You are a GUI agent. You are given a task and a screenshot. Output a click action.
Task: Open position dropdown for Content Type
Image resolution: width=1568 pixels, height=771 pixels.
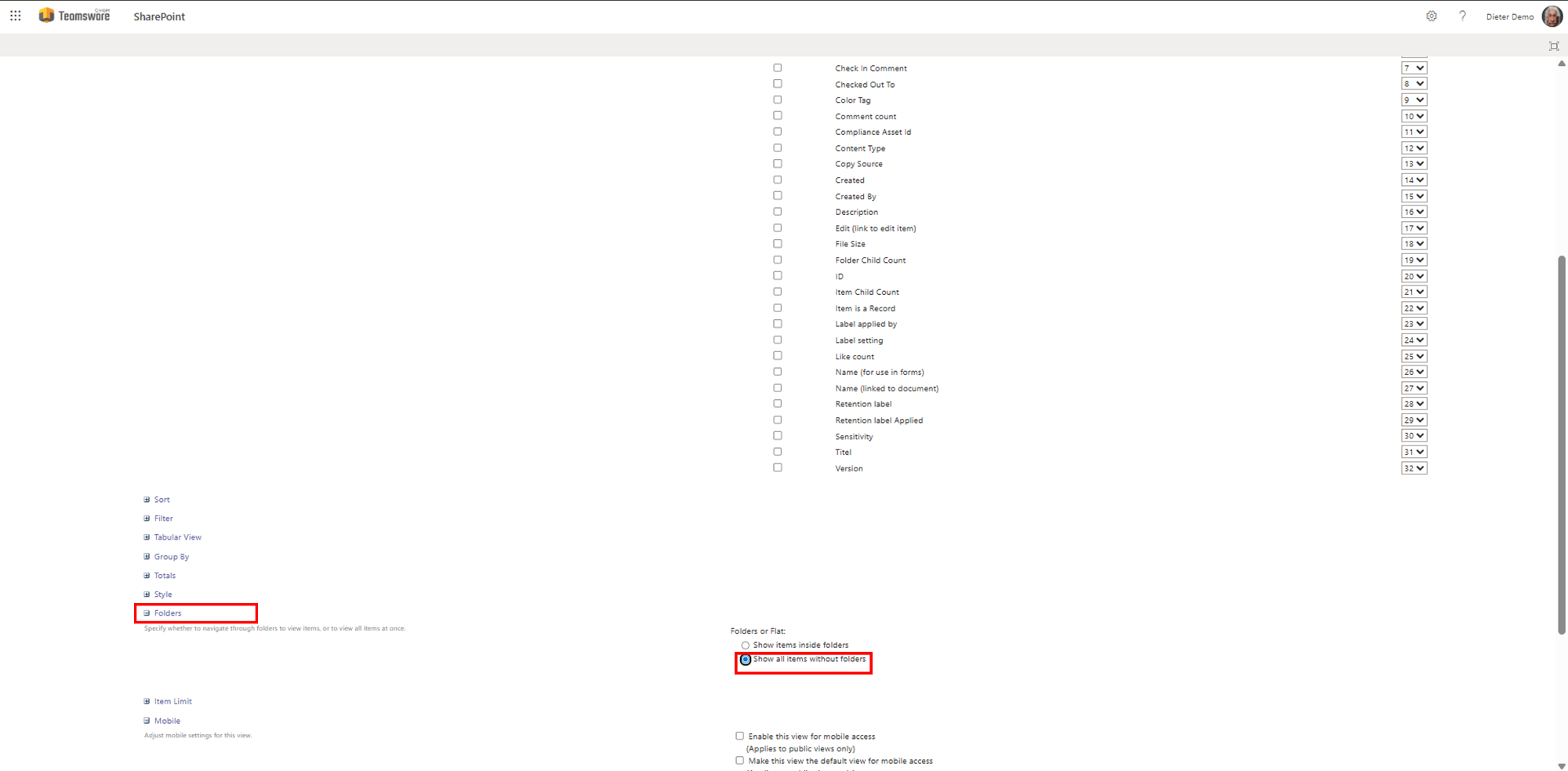[1414, 148]
